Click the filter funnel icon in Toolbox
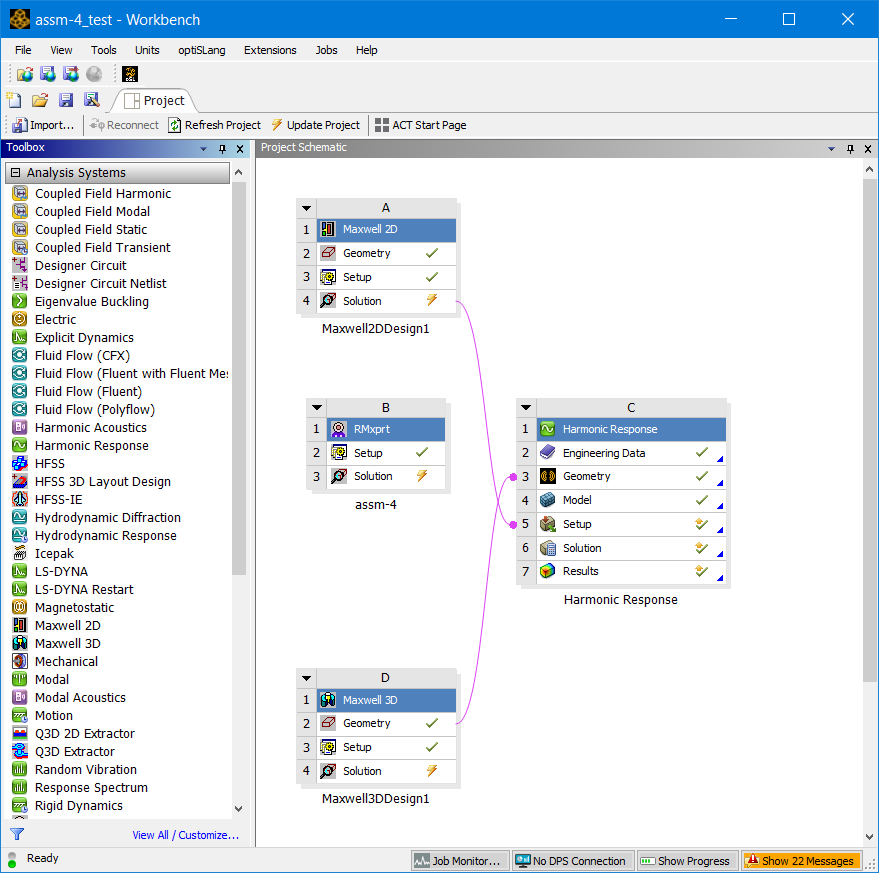The width and height of the screenshot is (879, 873). point(17,834)
